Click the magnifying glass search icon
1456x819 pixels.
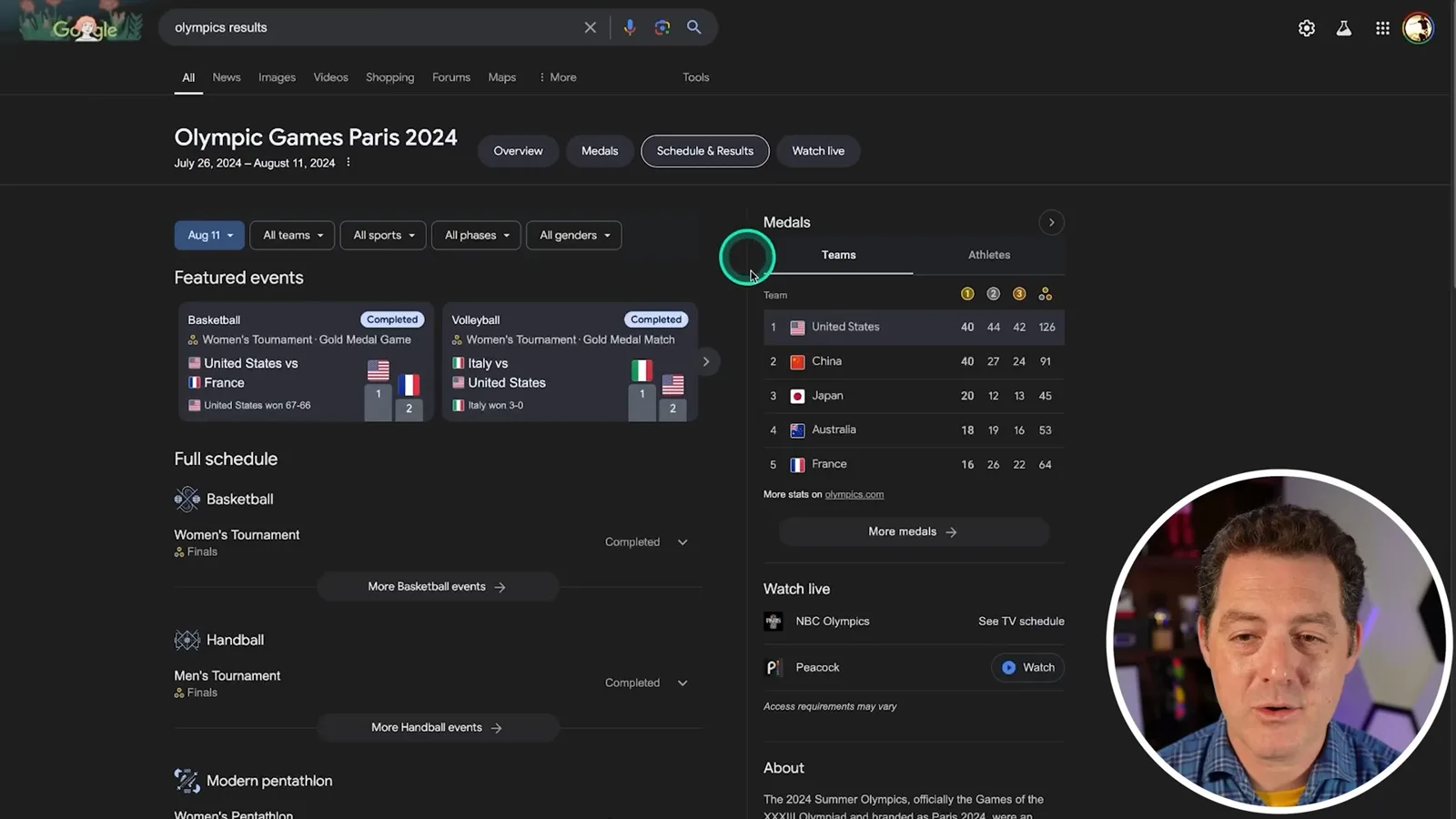coord(694,27)
